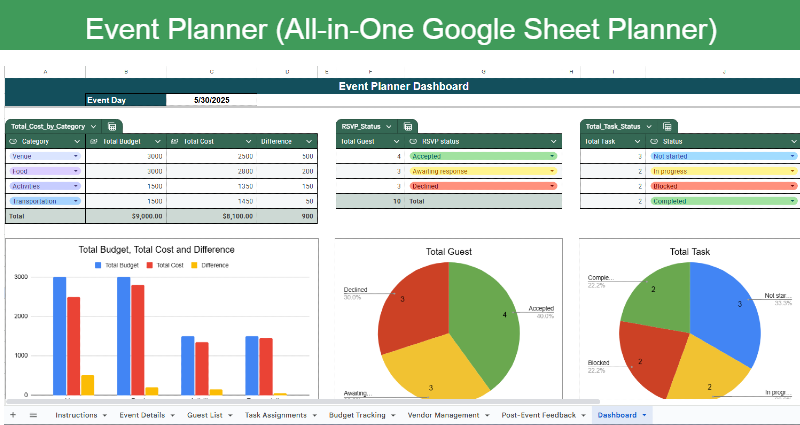
Task: Open the RSVP status column dropdown
Action: [x=554, y=141]
